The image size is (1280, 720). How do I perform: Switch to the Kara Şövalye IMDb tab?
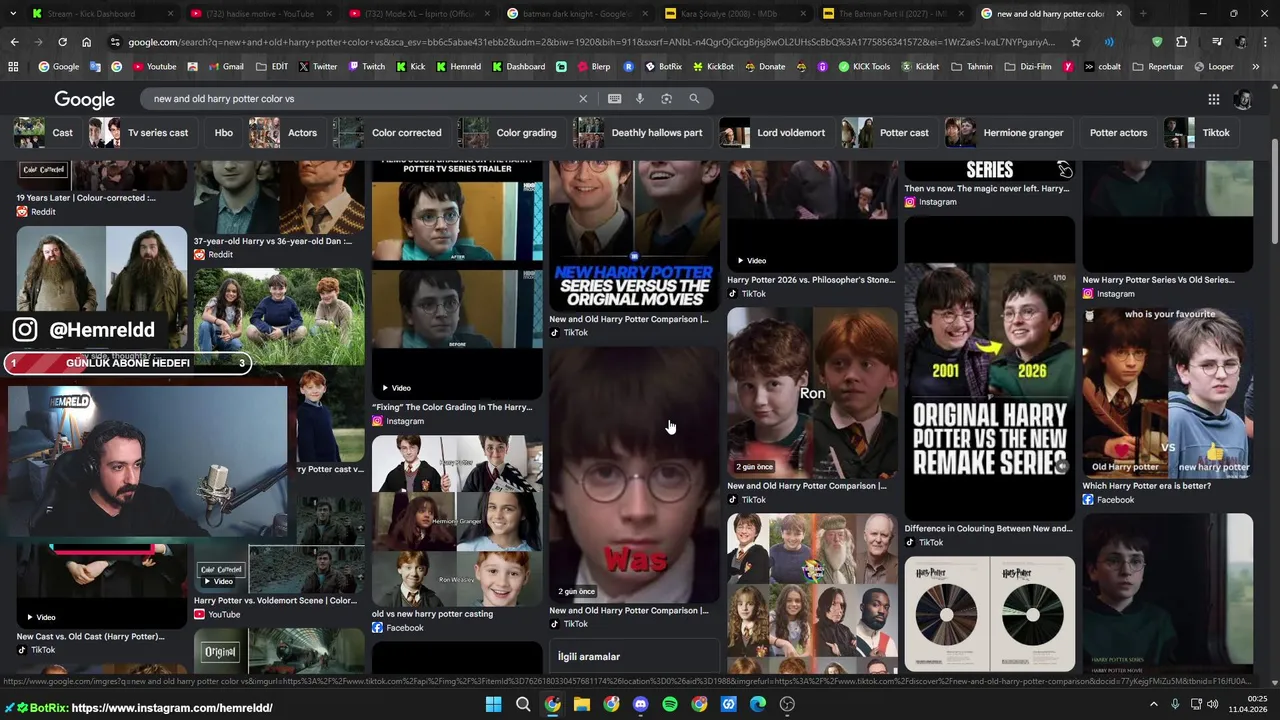[738, 14]
